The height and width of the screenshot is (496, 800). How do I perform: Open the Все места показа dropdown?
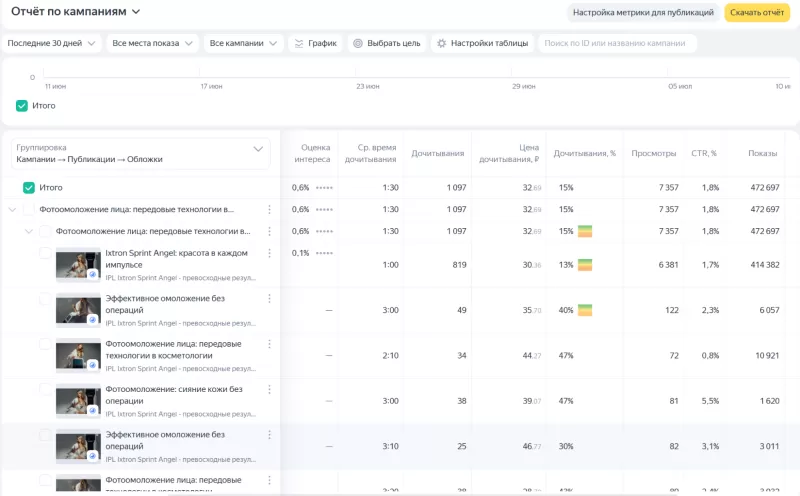[152, 44]
